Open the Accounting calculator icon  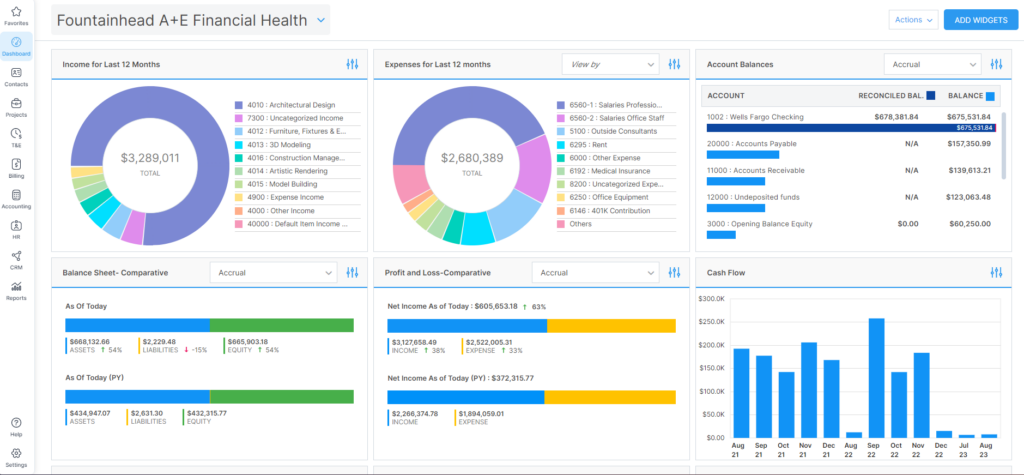click(16, 195)
